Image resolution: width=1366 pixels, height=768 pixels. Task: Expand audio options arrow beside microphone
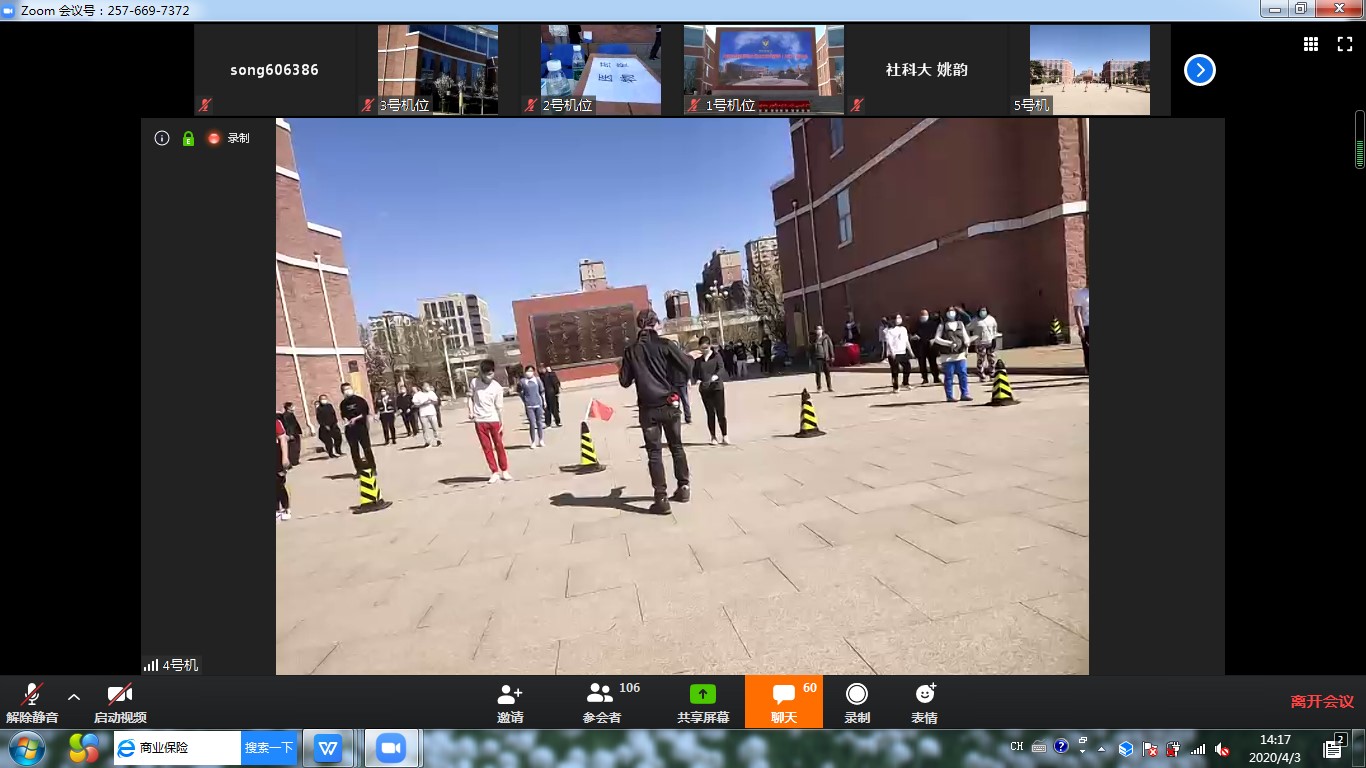point(73,697)
